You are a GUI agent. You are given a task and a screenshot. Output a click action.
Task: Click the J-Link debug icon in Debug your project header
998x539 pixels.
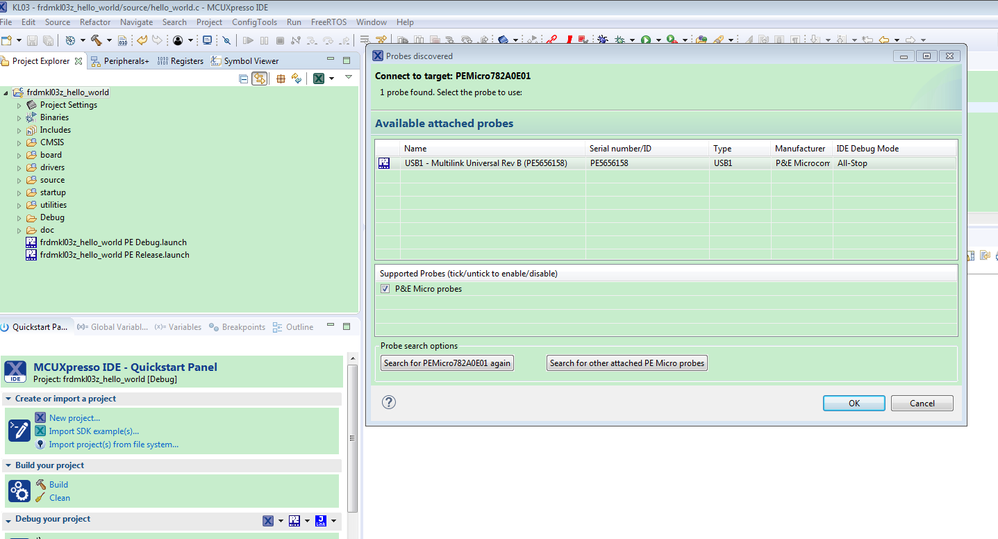coord(321,521)
